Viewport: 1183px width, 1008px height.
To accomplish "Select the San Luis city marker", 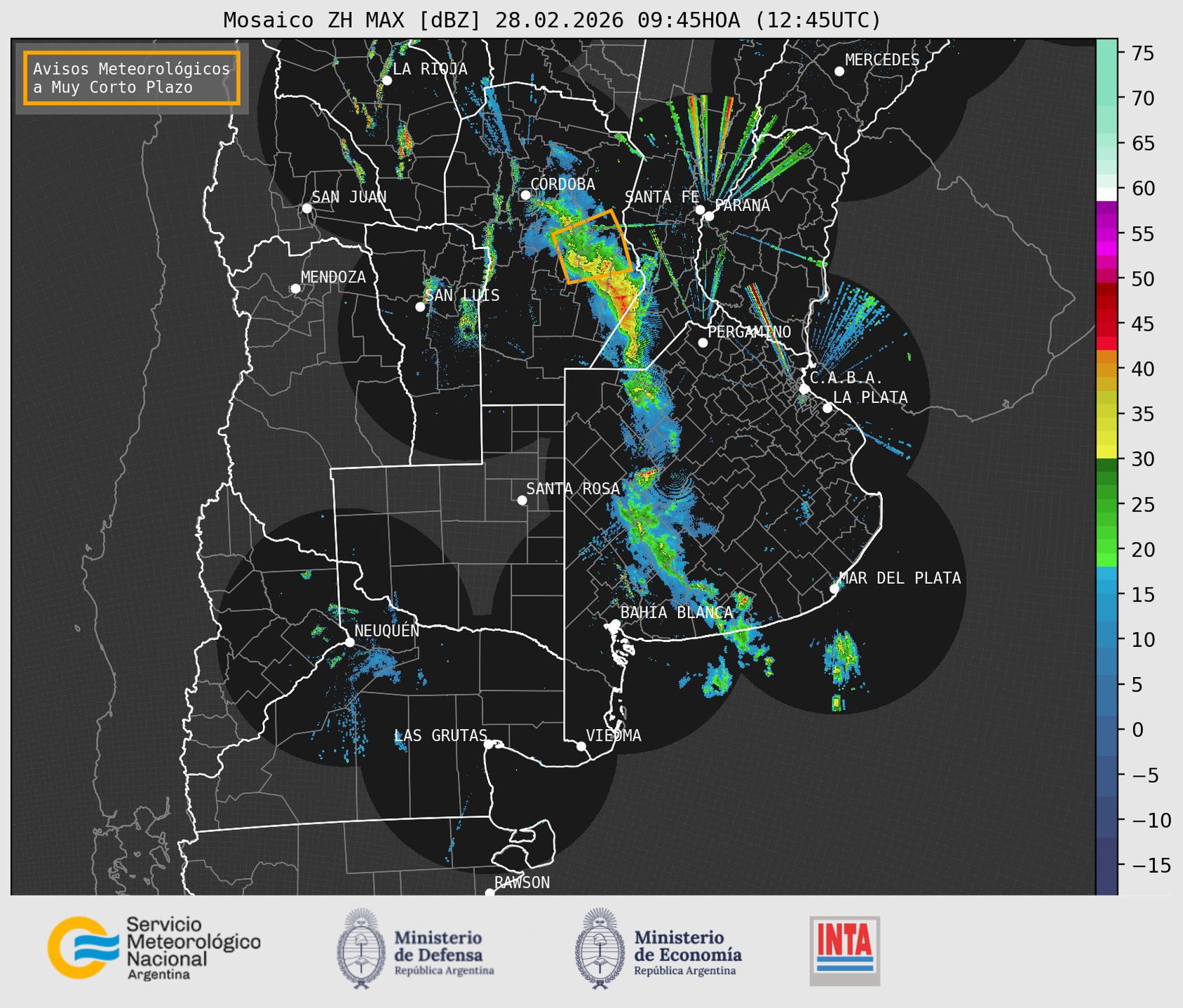I will (420, 307).
